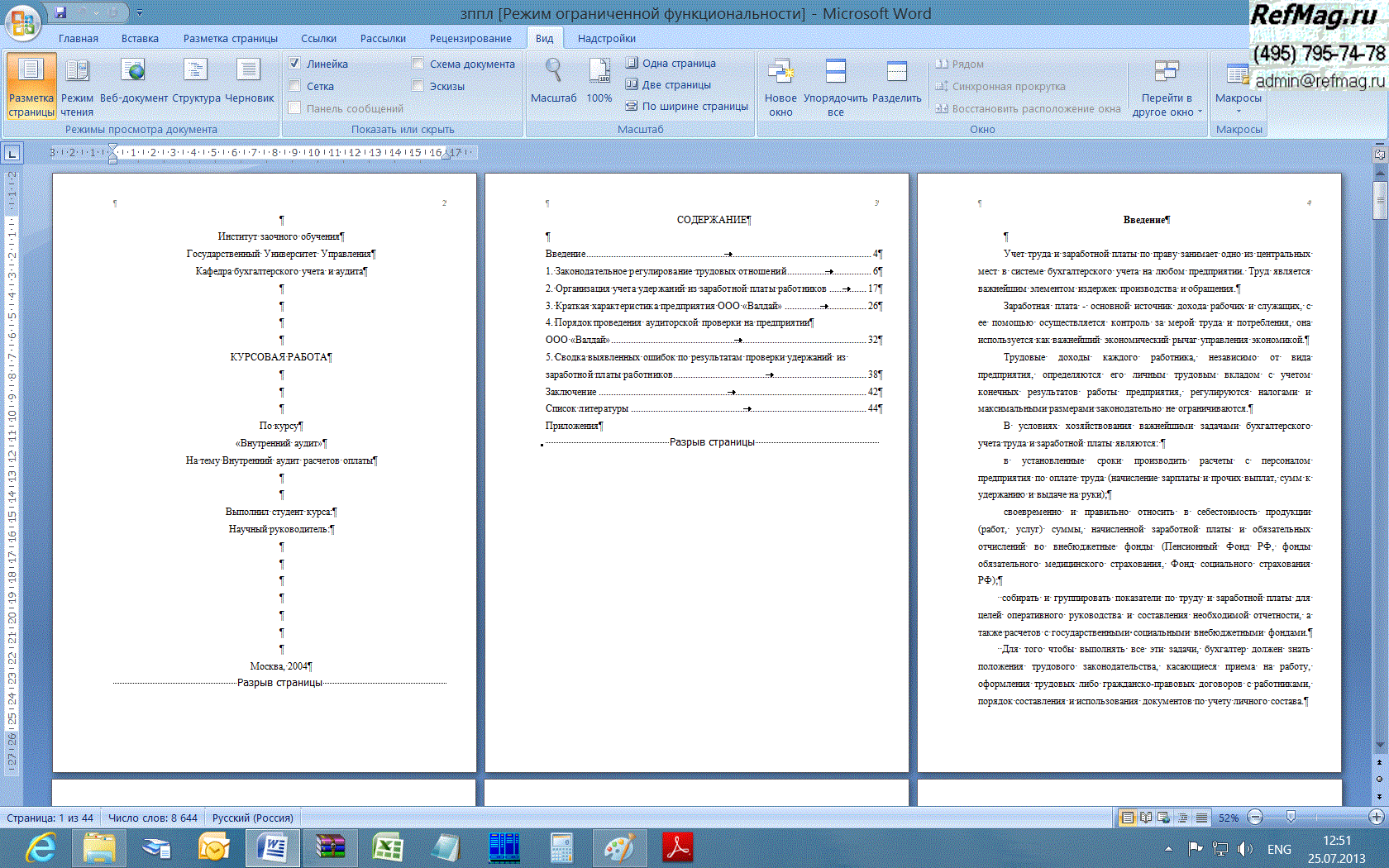
Task: Open Структура outline view
Action: (196, 81)
